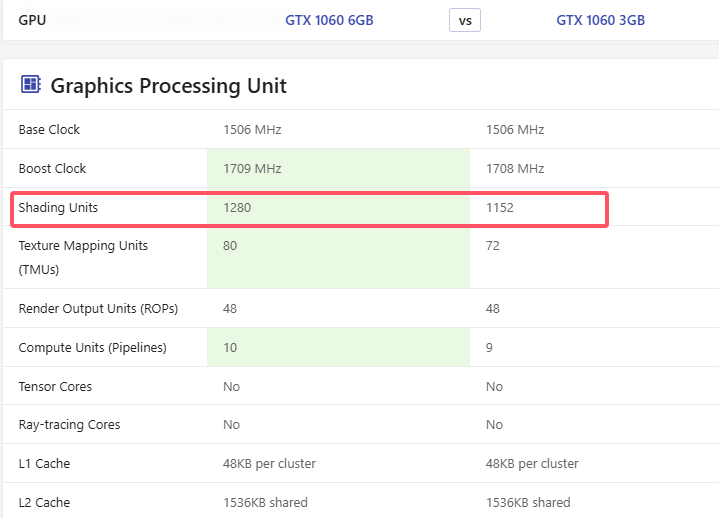Click the 80 TMUs value
The height and width of the screenshot is (518, 719).
230,246
